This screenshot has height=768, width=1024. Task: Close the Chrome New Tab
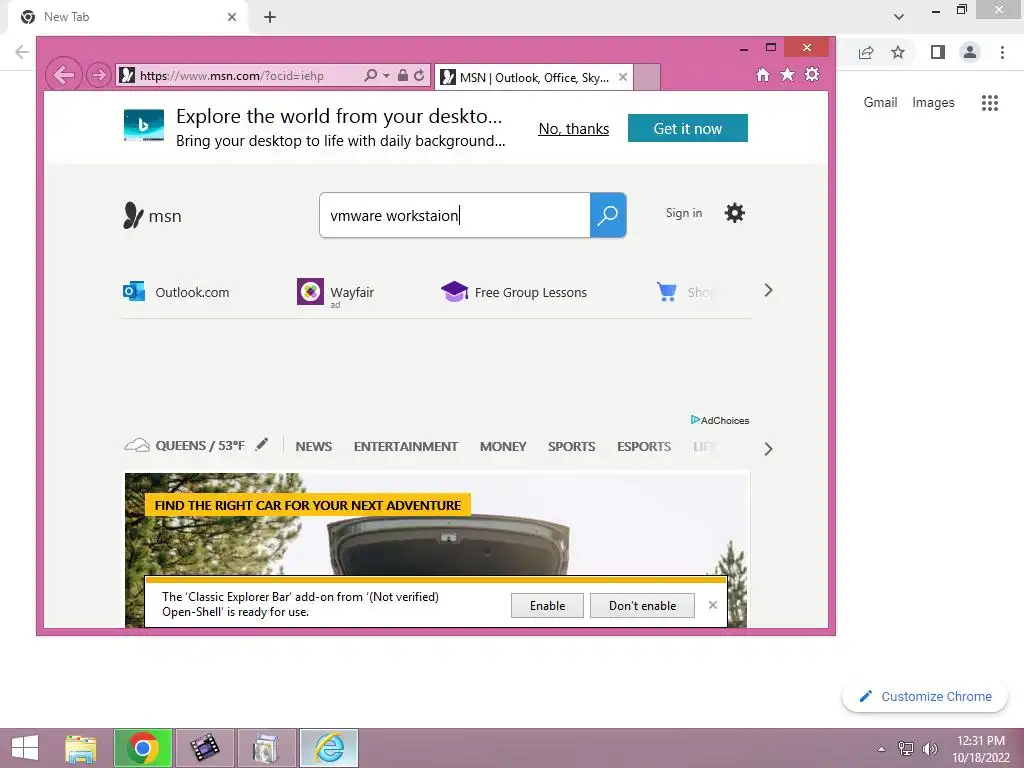tap(232, 17)
